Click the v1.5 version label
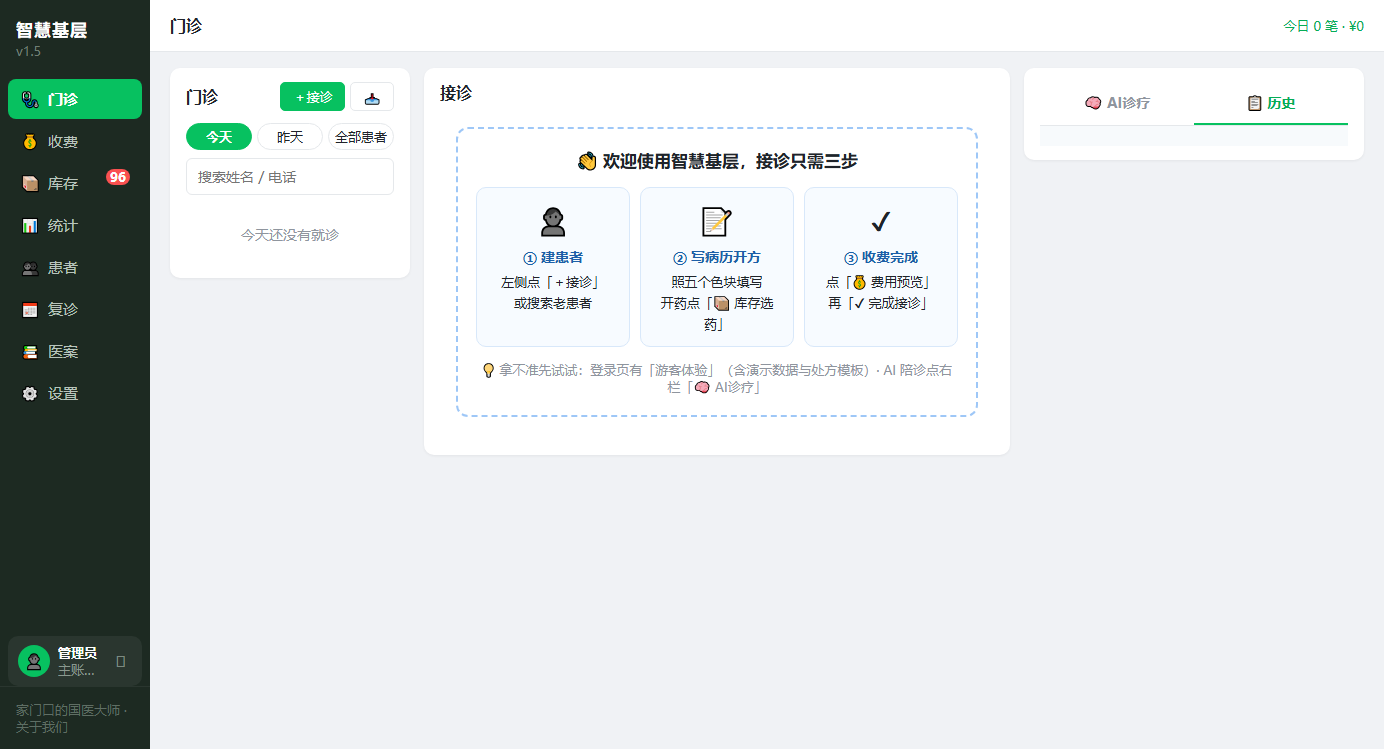 pos(28,51)
